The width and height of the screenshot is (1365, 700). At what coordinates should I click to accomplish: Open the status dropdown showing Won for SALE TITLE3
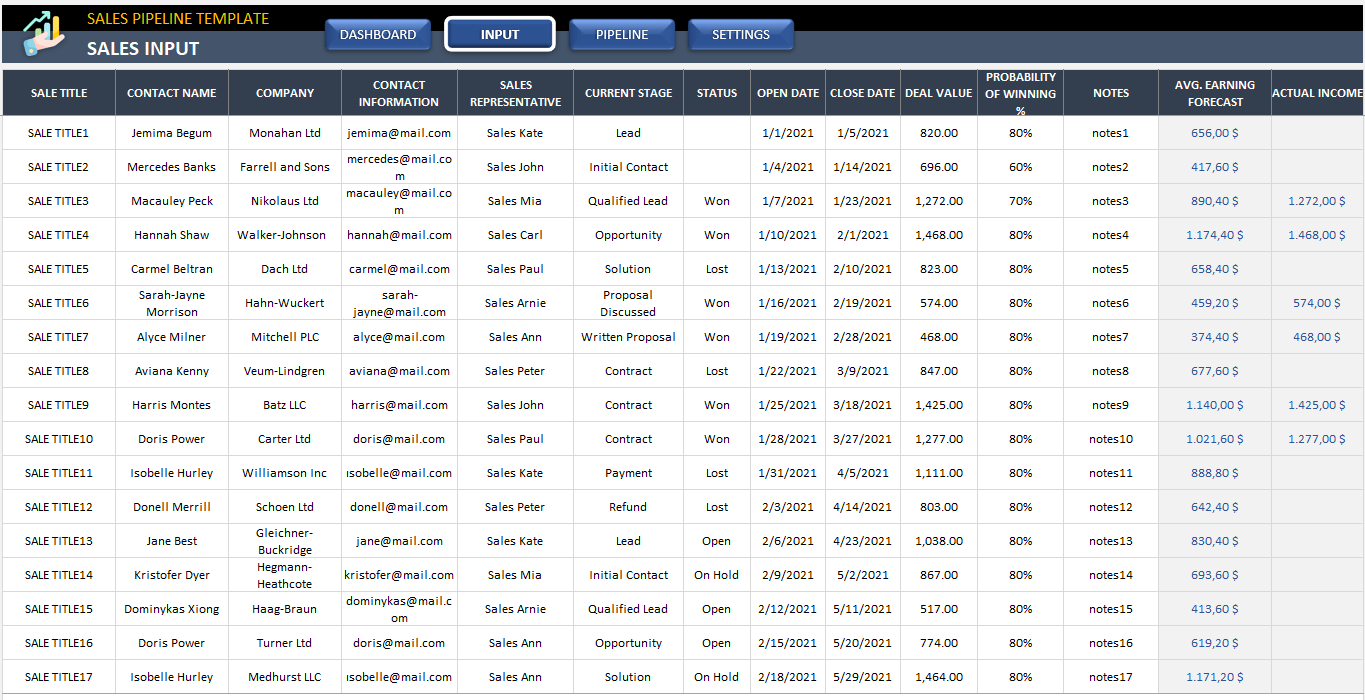pyautogui.click(x=716, y=200)
